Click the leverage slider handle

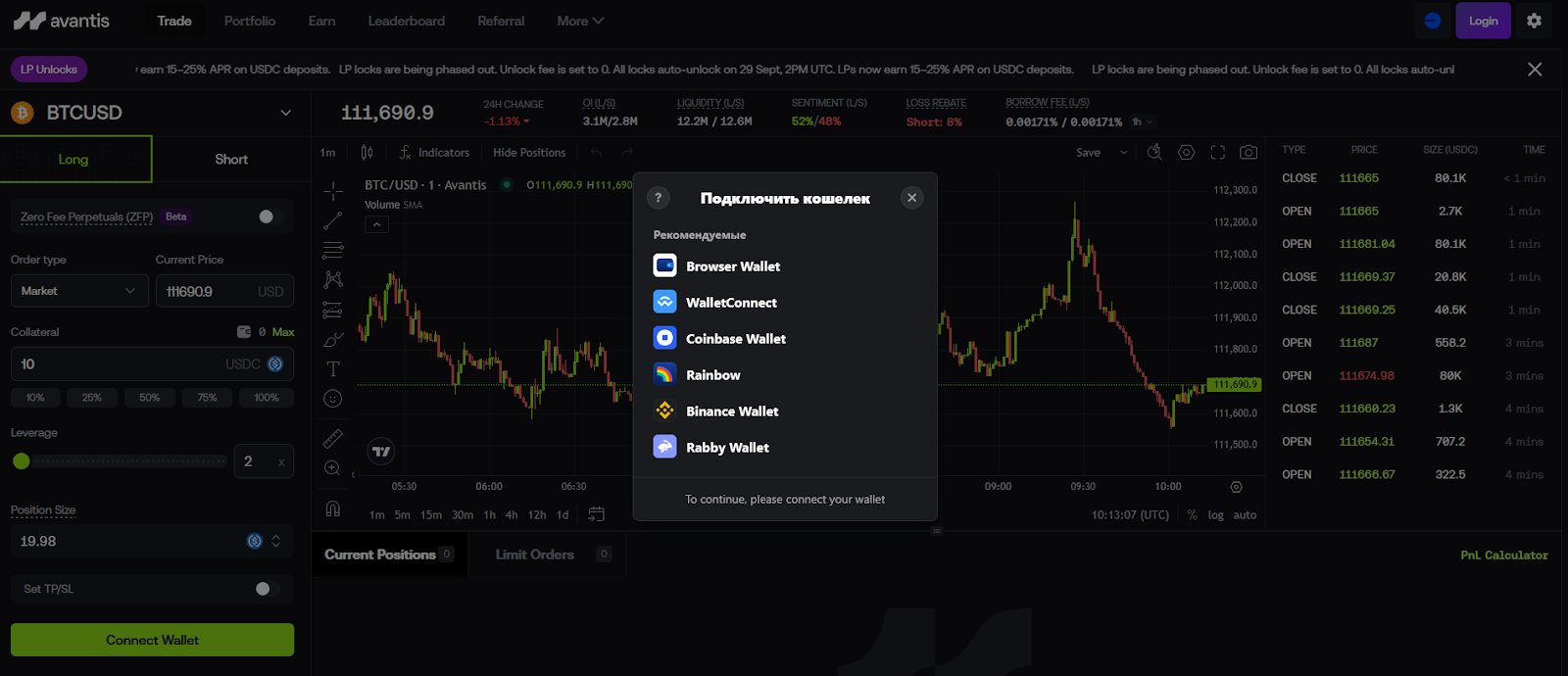(x=22, y=461)
